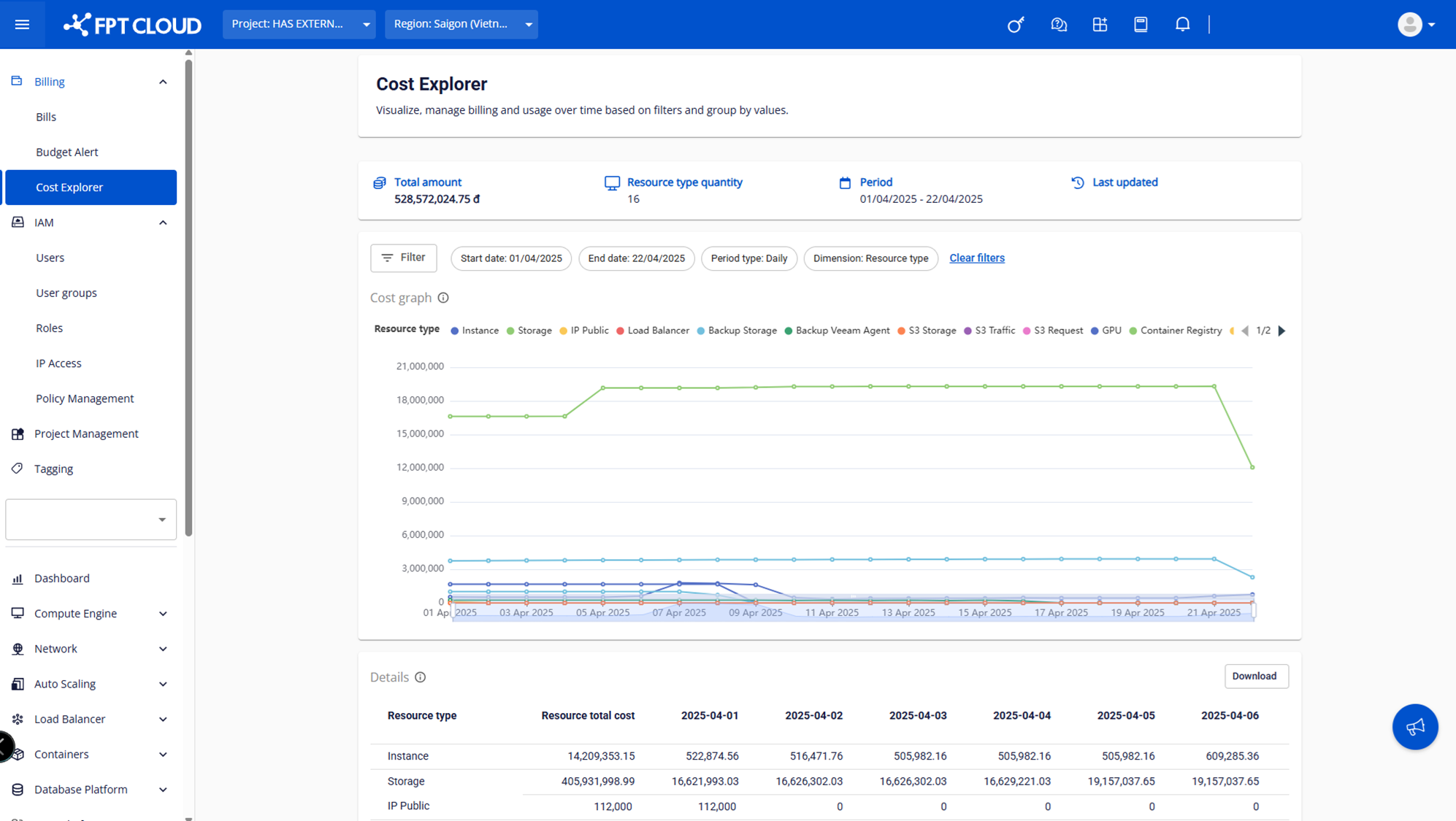
Task: Toggle the Load Balancer legend series
Action: (653, 331)
